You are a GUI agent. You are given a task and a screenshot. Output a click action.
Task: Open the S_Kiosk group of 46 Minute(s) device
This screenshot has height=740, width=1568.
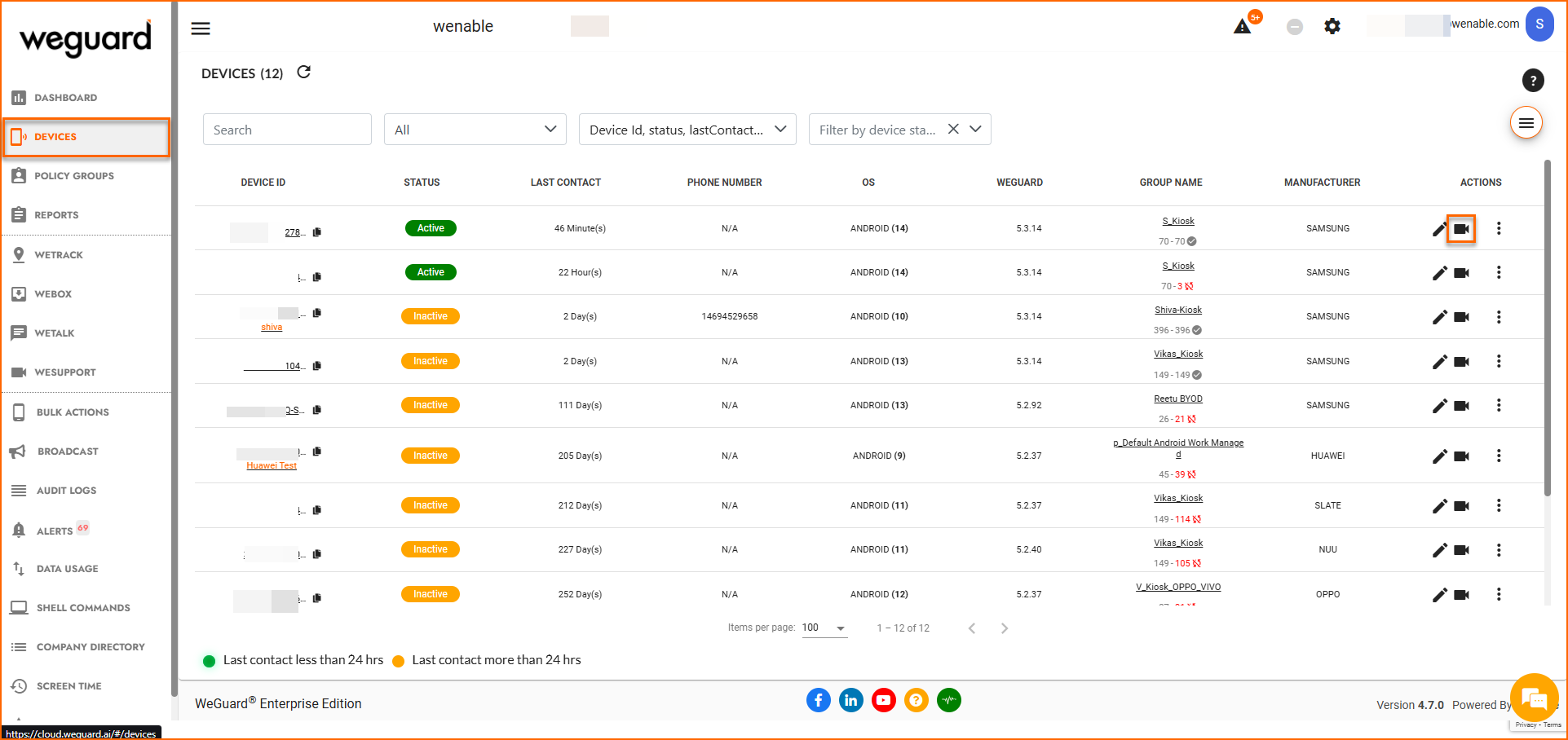pyautogui.click(x=1178, y=221)
